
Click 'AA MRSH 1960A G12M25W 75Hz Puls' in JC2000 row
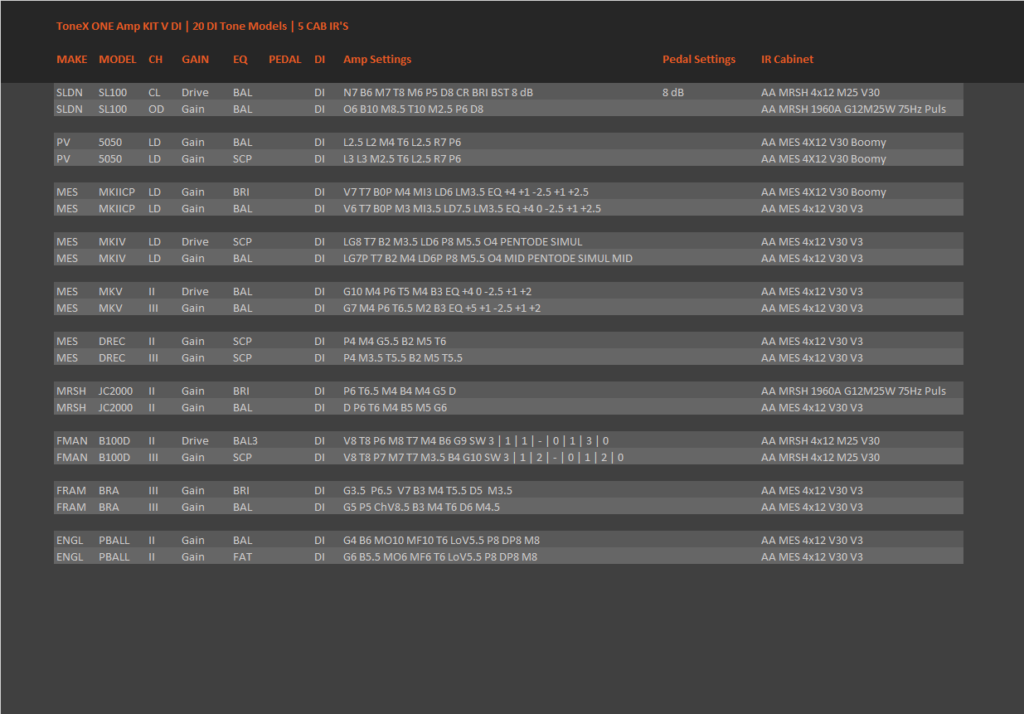(854, 391)
